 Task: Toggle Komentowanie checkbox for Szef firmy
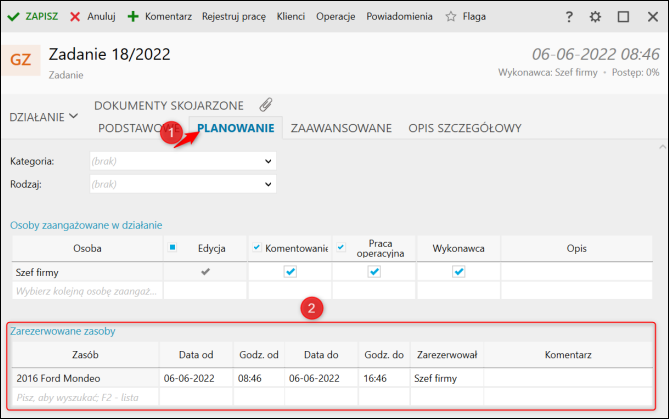pyautogui.click(x=290, y=271)
